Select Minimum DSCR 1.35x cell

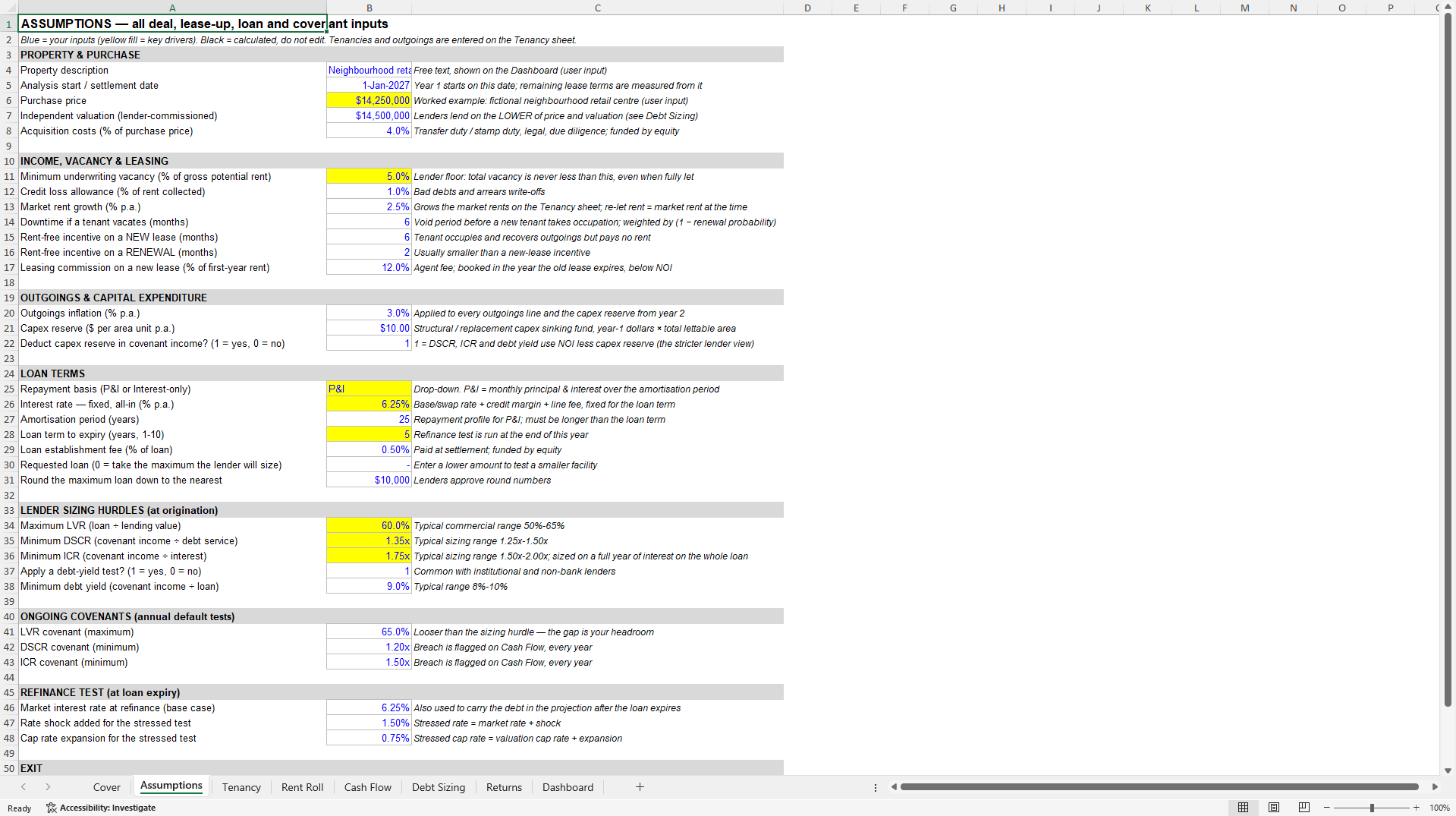tap(369, 540)
